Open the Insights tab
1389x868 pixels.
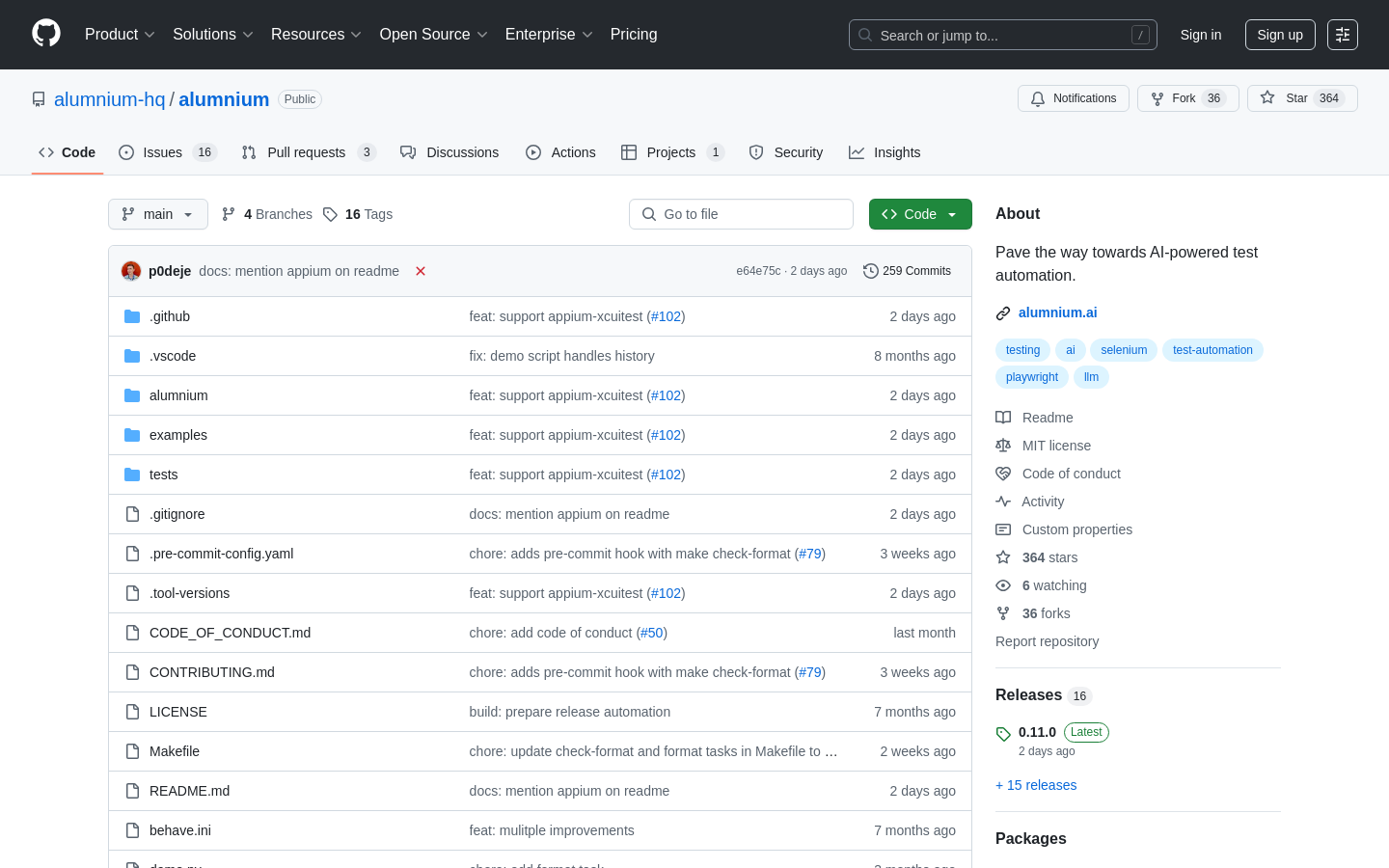(x=885, y=152)
